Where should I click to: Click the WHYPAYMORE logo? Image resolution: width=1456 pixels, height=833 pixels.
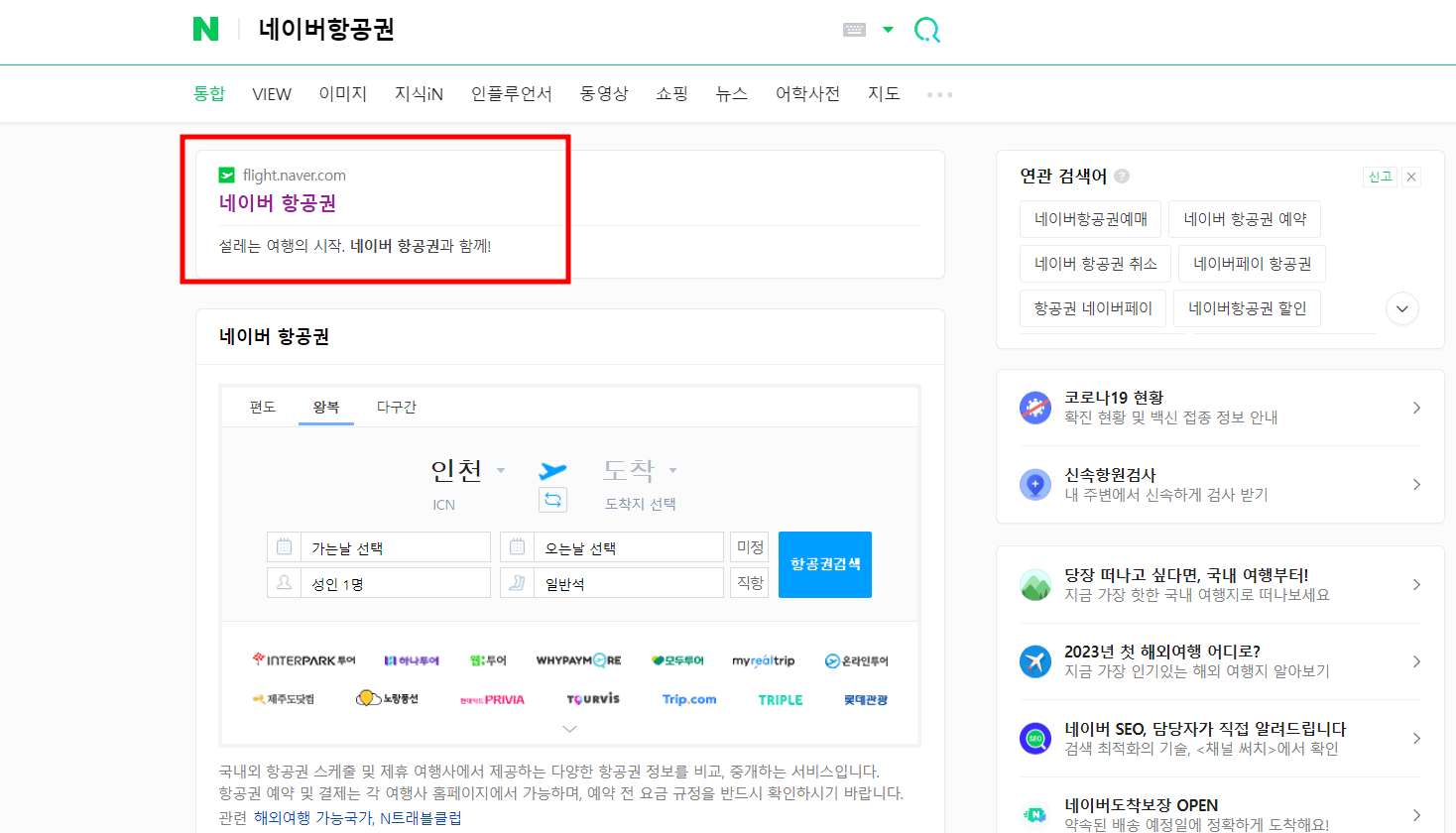579,660
